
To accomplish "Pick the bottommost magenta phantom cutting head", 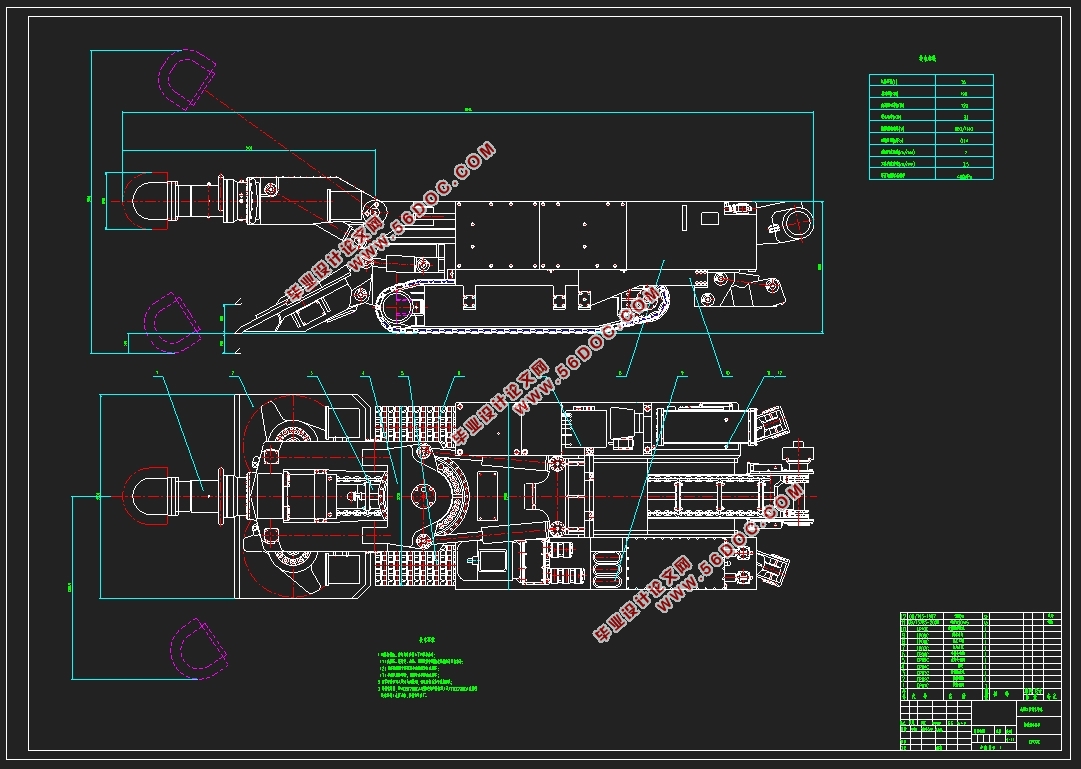I will tap(199, 649).
